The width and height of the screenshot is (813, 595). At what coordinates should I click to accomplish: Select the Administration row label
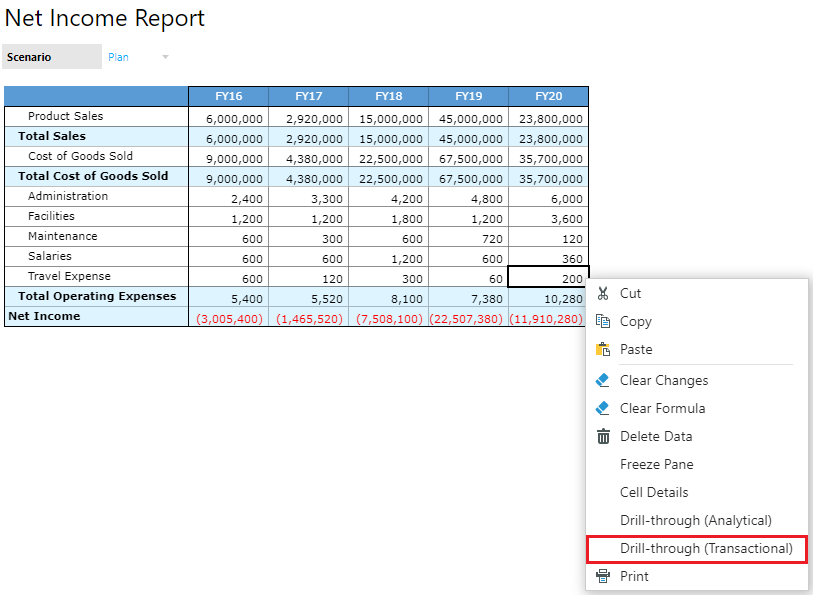pos(68,196)
